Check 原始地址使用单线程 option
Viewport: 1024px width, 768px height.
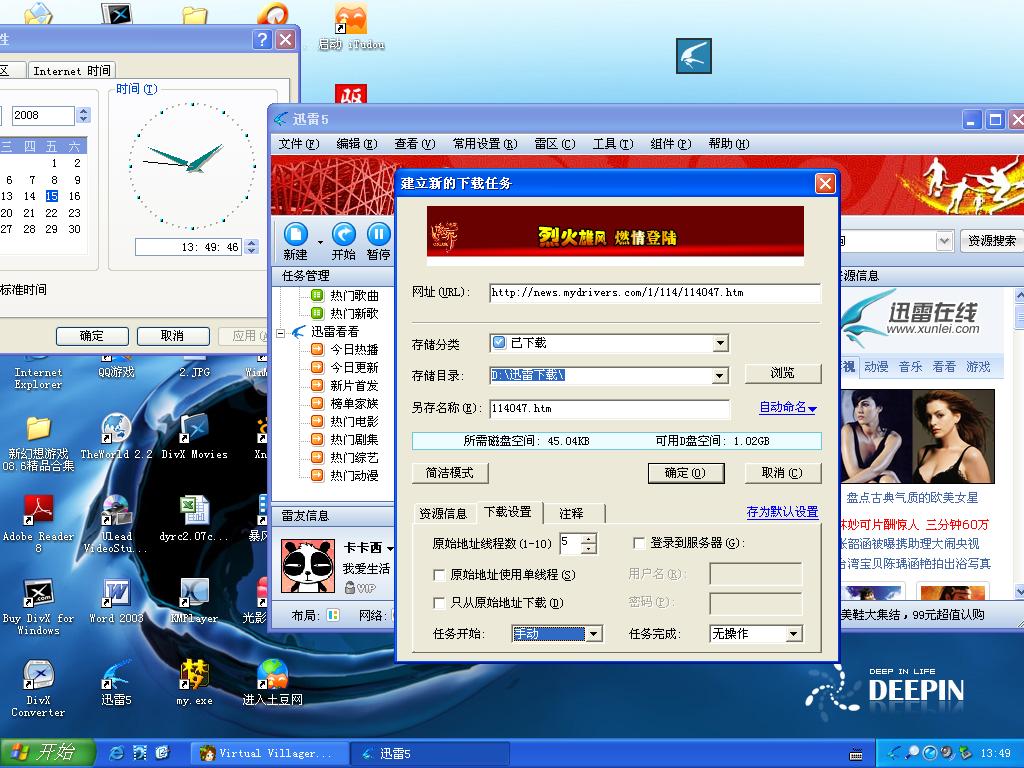pos(440,575)
